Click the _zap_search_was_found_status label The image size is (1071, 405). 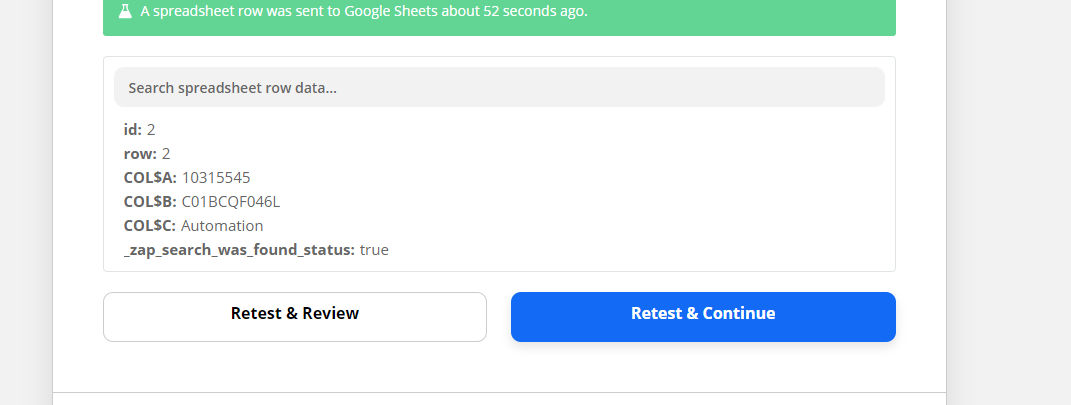point(239,250)
